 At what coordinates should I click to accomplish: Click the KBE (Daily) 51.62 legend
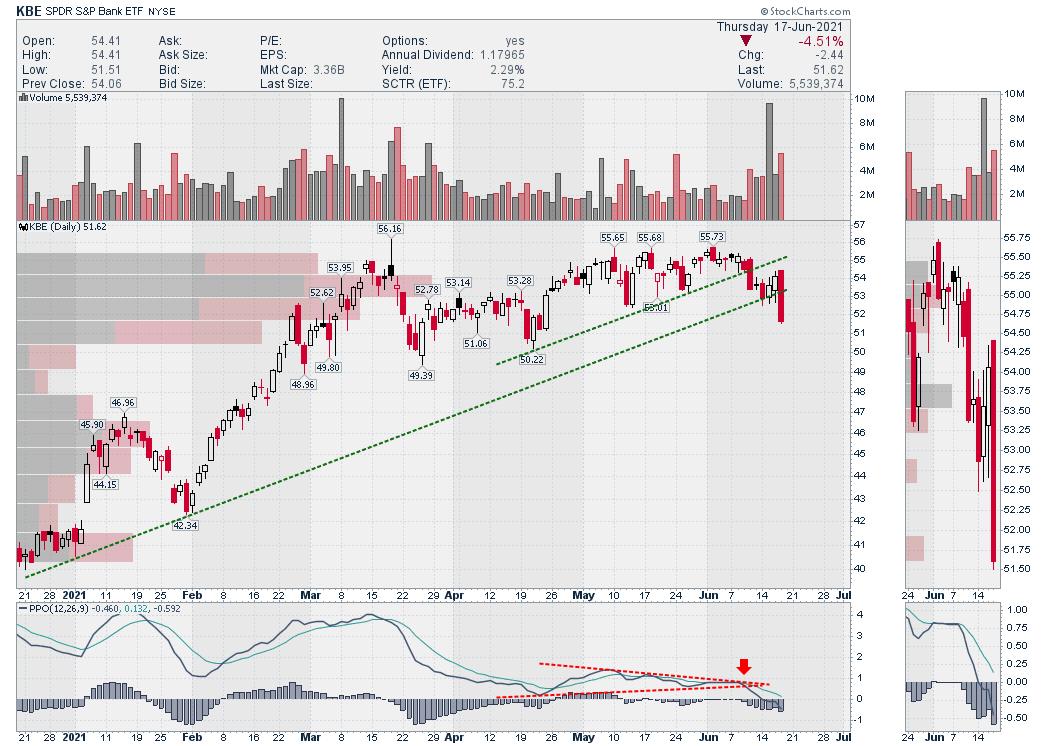coord(64,226)
